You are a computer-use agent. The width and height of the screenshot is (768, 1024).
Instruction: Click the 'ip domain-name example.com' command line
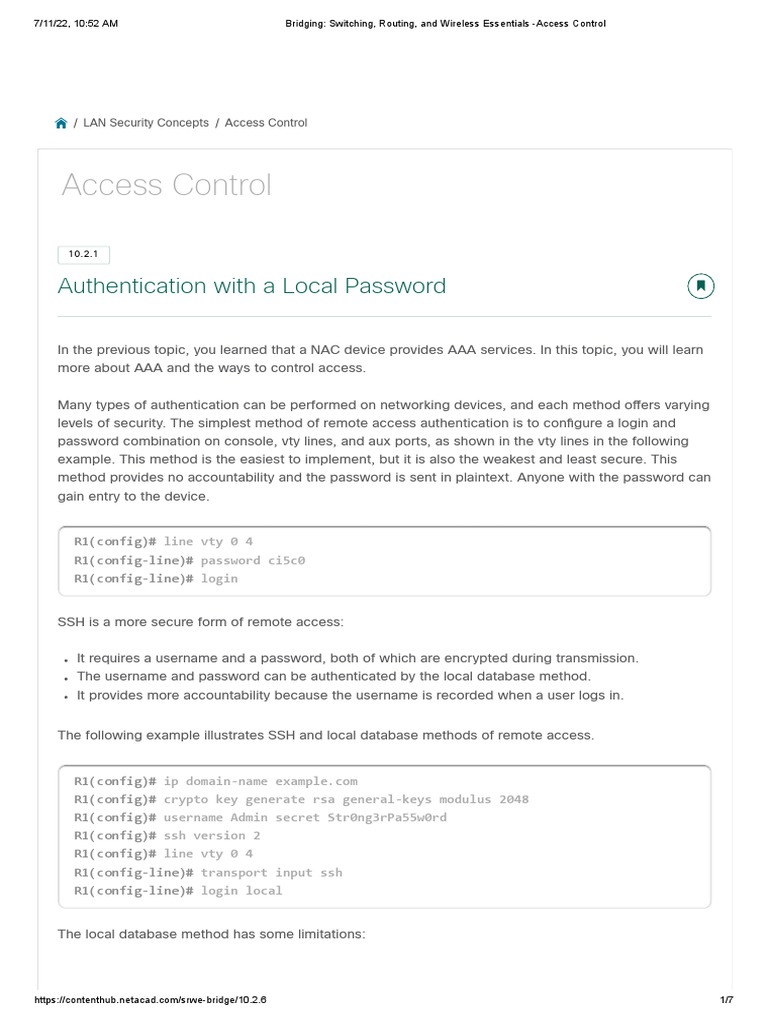(216, 781)
